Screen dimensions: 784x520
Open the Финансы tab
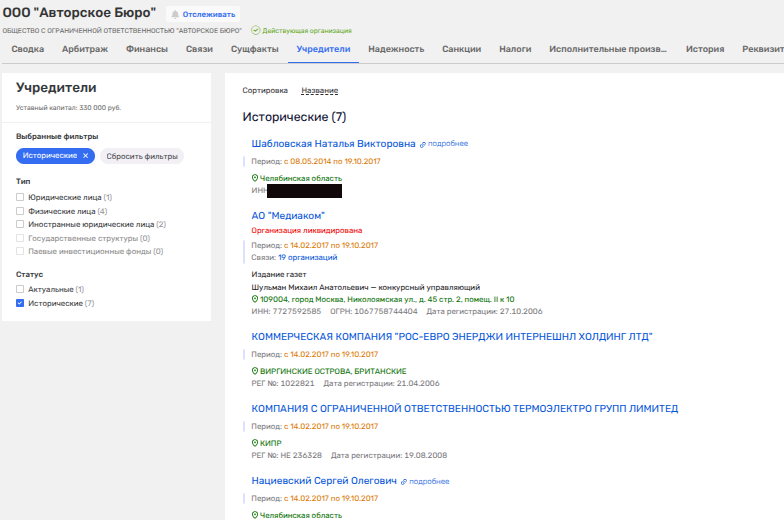(146, 49)
